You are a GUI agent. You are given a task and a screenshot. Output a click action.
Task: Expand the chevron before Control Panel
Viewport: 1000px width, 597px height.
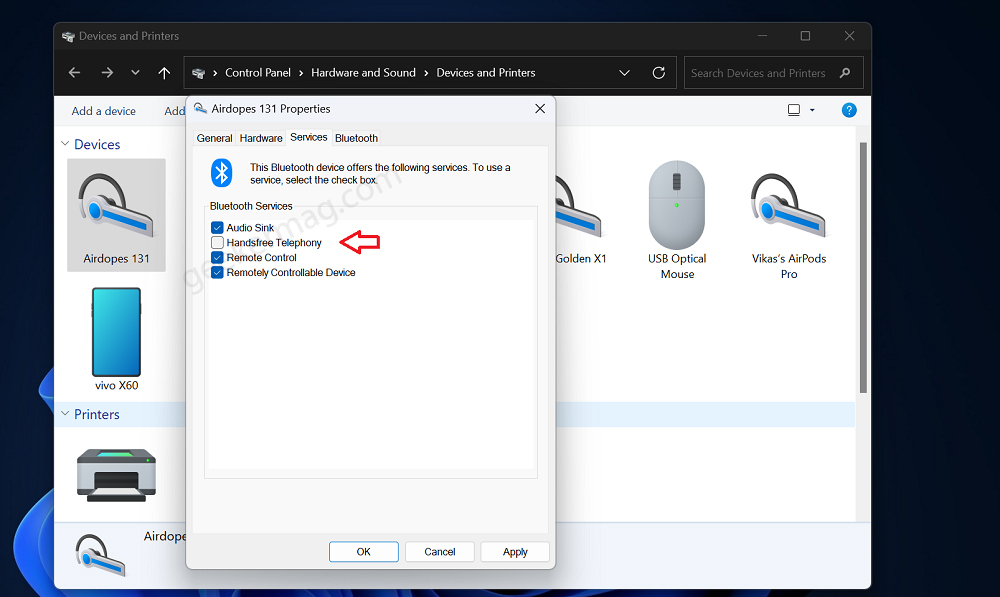click(215, 73)
